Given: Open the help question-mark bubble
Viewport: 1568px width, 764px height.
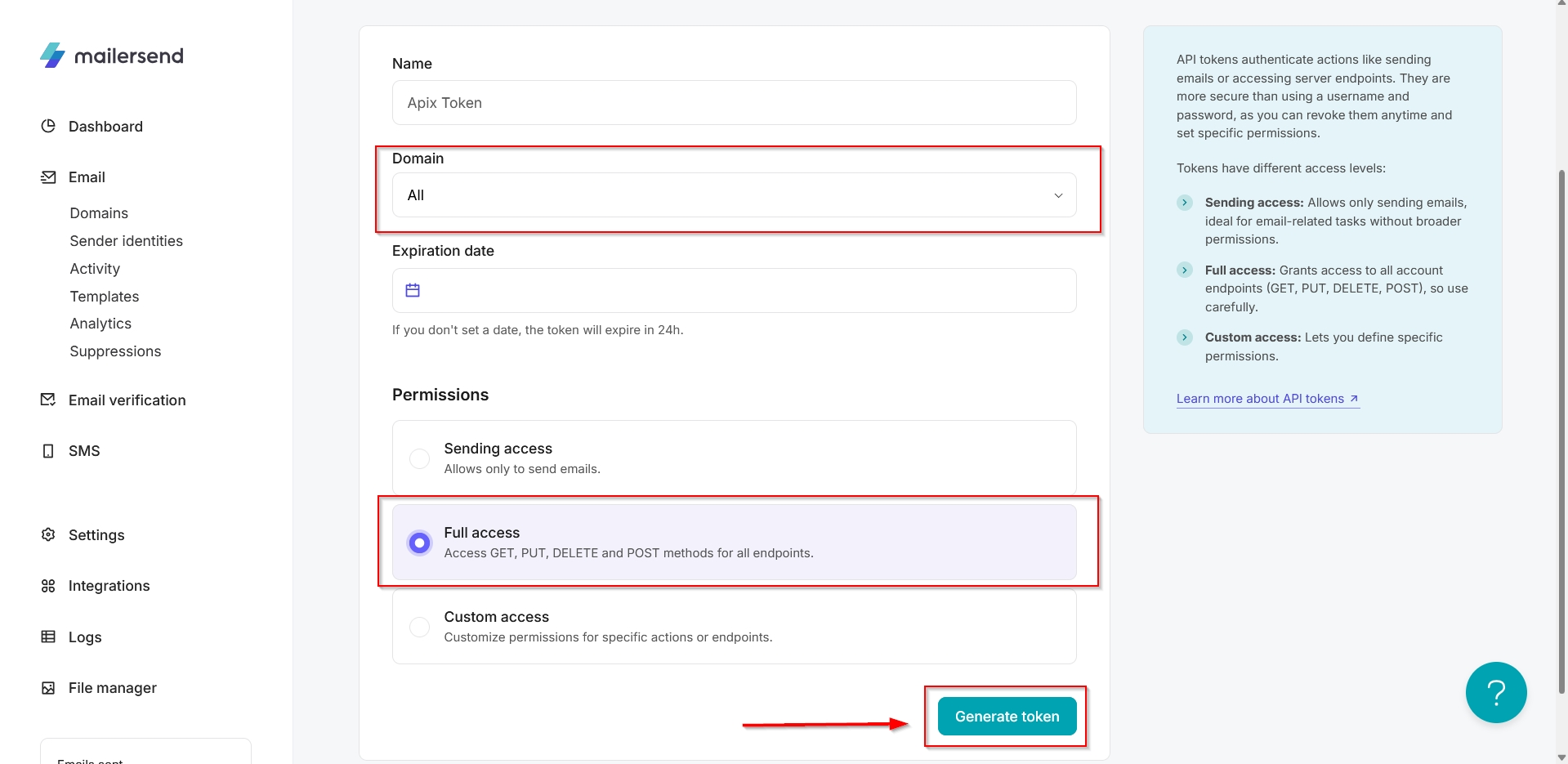Looking at the screenshot, I should [x=1496, y=692].
